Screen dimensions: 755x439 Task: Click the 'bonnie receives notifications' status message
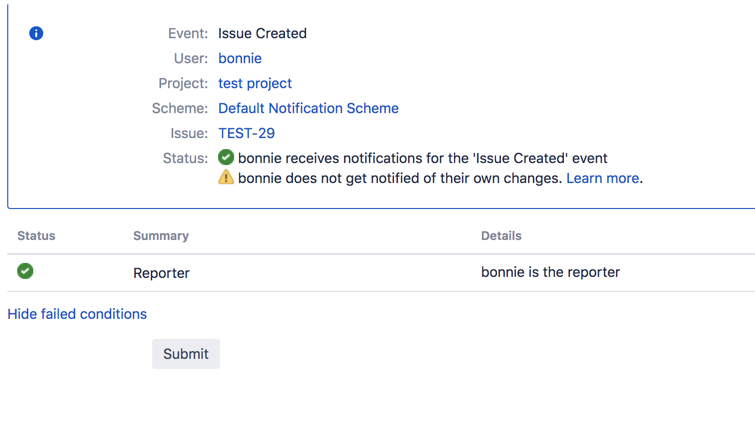click(x=423, y=158)
